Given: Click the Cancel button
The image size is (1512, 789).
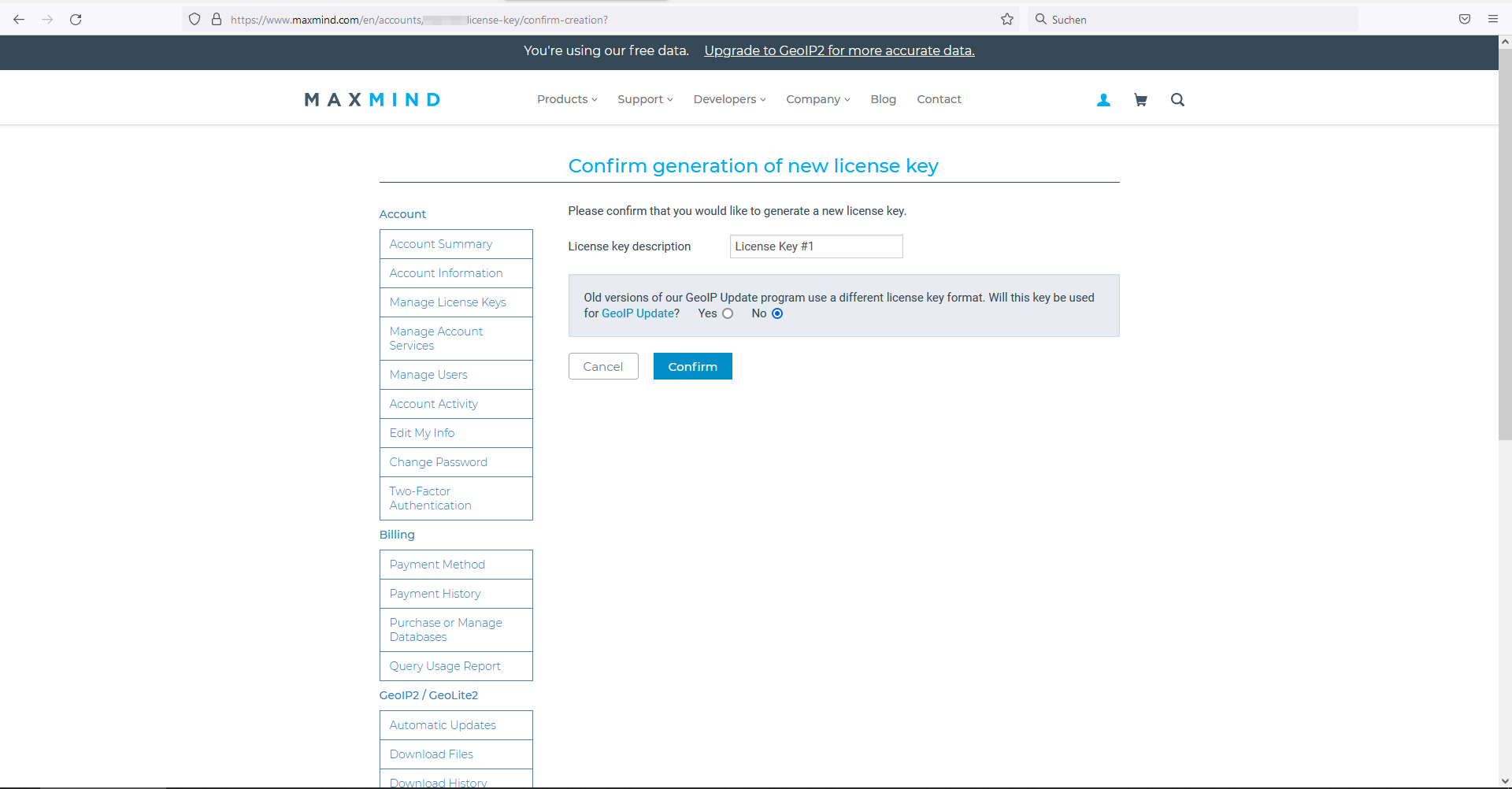Looking at the screenshot, I should [x=603, y=366].
